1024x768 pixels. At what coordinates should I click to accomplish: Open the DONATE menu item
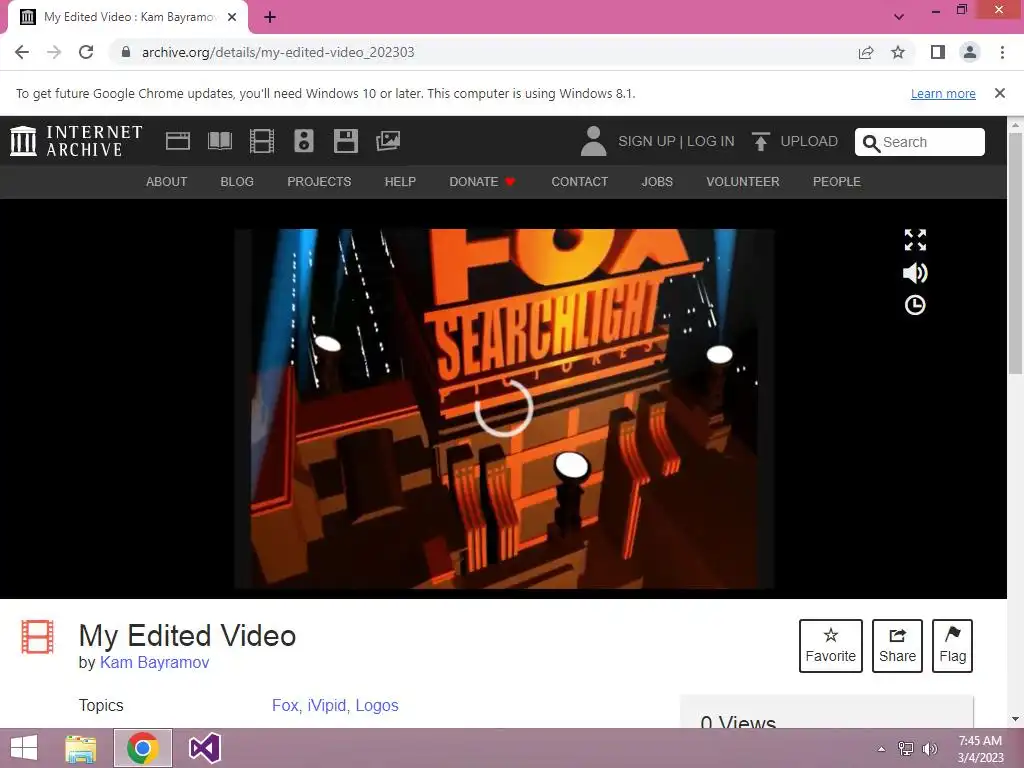click(x=483, y=182)
